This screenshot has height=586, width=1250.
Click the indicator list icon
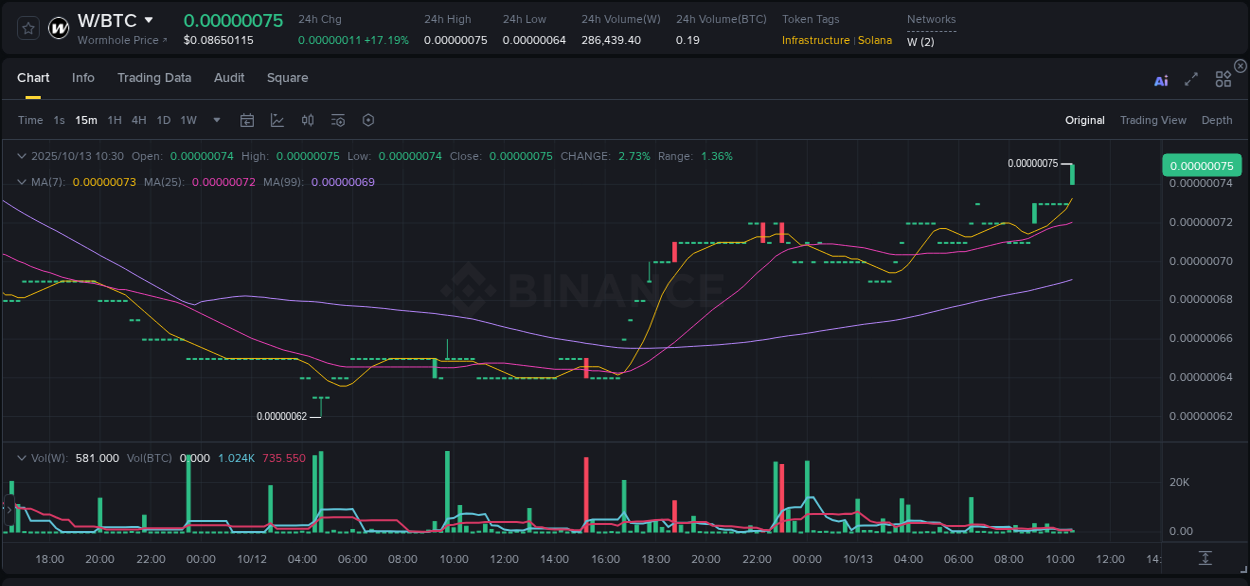click(x=338, y=120)
